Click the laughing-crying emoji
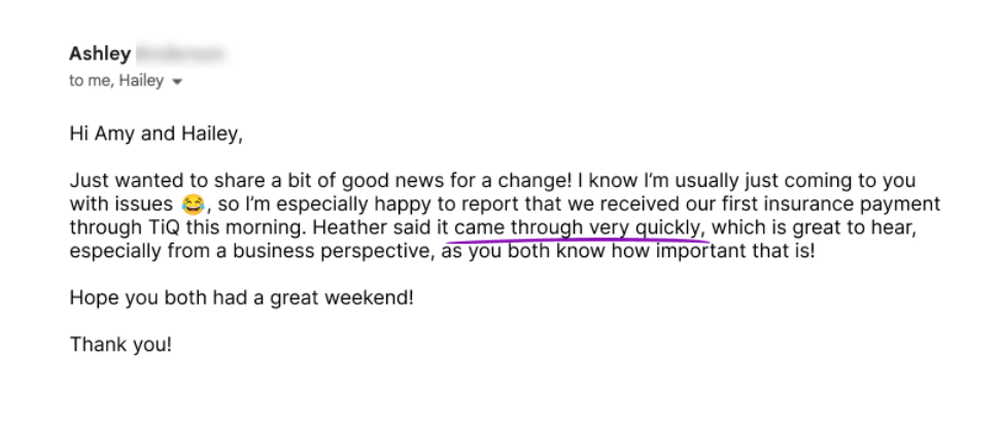Viewport: 1000px width, 436px height. click(193, 205)
